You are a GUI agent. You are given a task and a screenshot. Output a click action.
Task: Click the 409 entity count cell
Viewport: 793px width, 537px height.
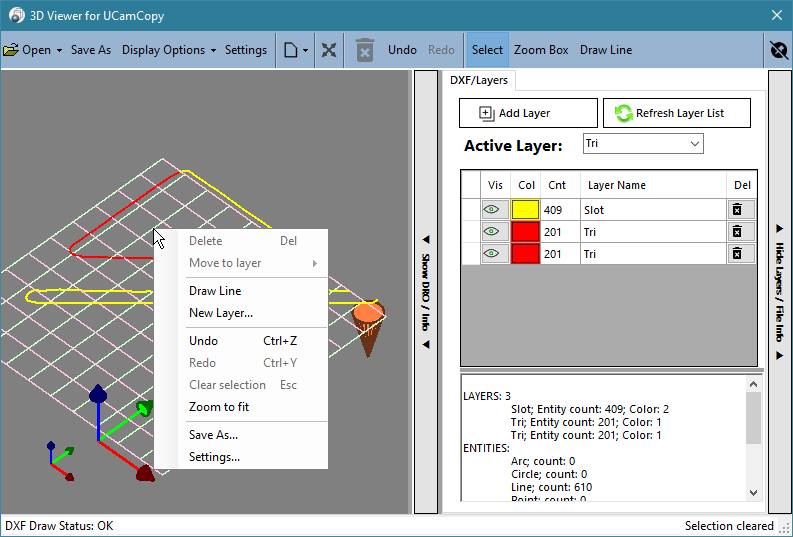560,210
